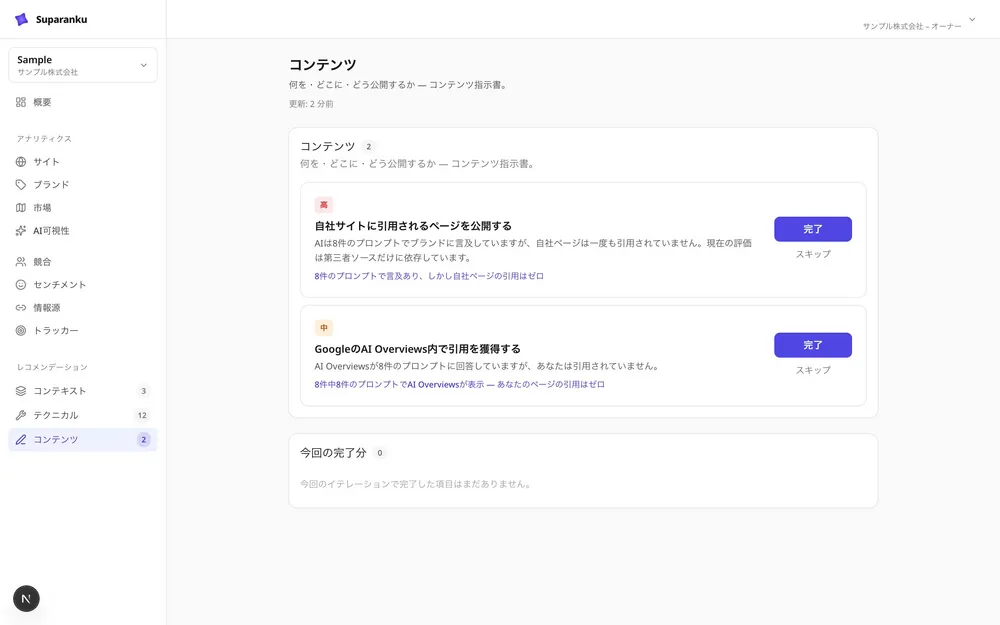This screenshot has width=1000, height=625.
Task: Click the テクニカル wrench icon
Action: [21, 415]
